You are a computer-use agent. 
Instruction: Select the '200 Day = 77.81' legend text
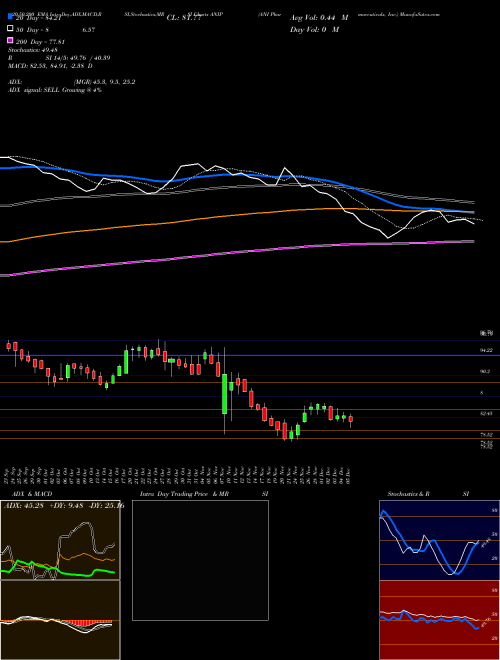tap(40, 42)
